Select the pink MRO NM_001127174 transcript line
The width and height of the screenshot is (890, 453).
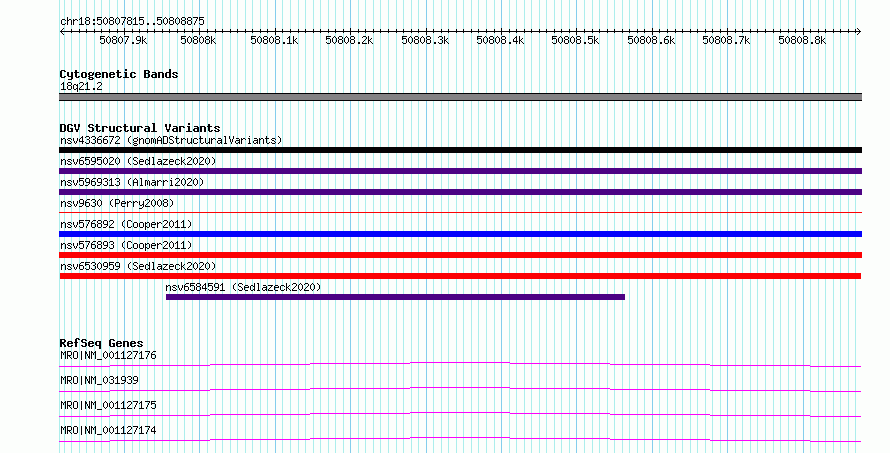click(460, 439)
